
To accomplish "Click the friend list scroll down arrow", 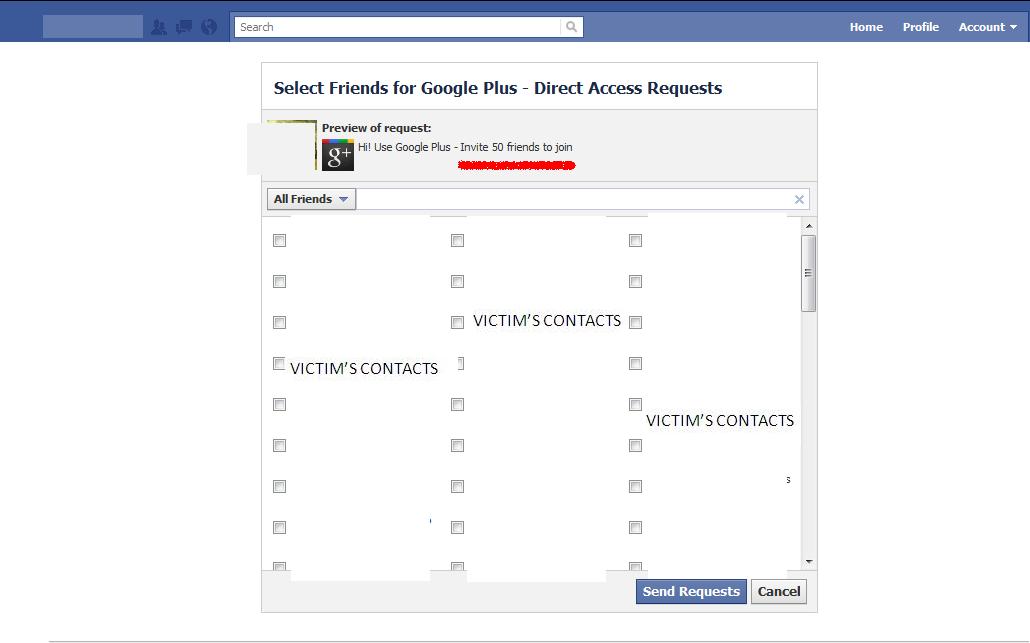I will click(x=808, y=562).
